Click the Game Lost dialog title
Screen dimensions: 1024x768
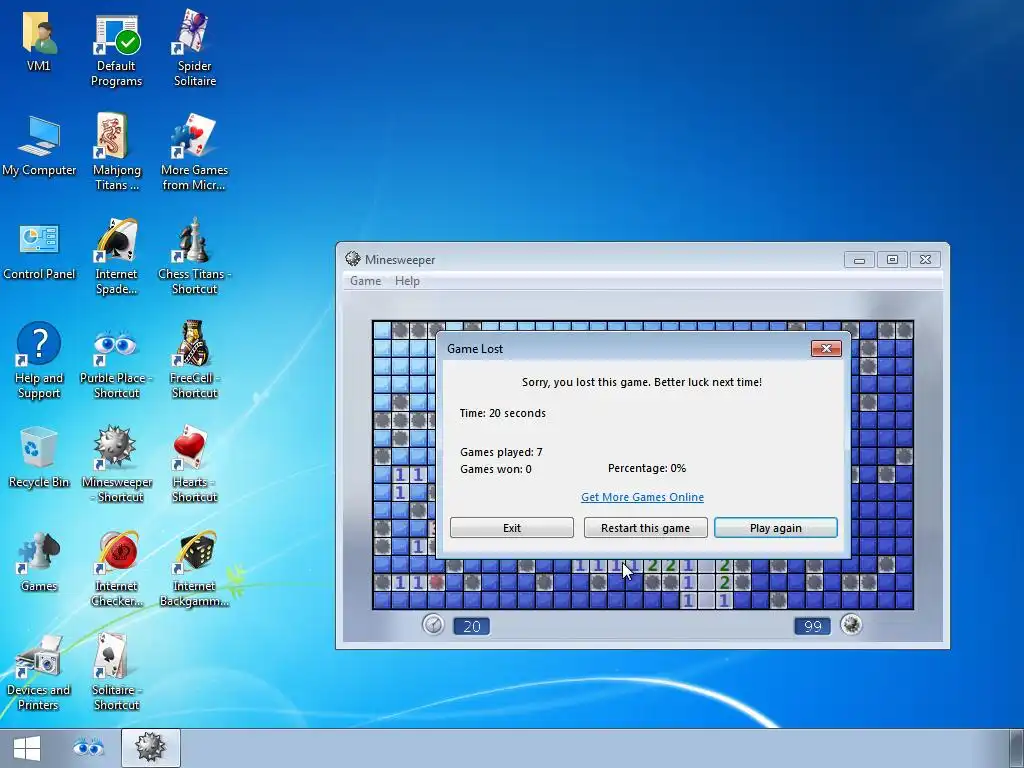coord(475,349)
